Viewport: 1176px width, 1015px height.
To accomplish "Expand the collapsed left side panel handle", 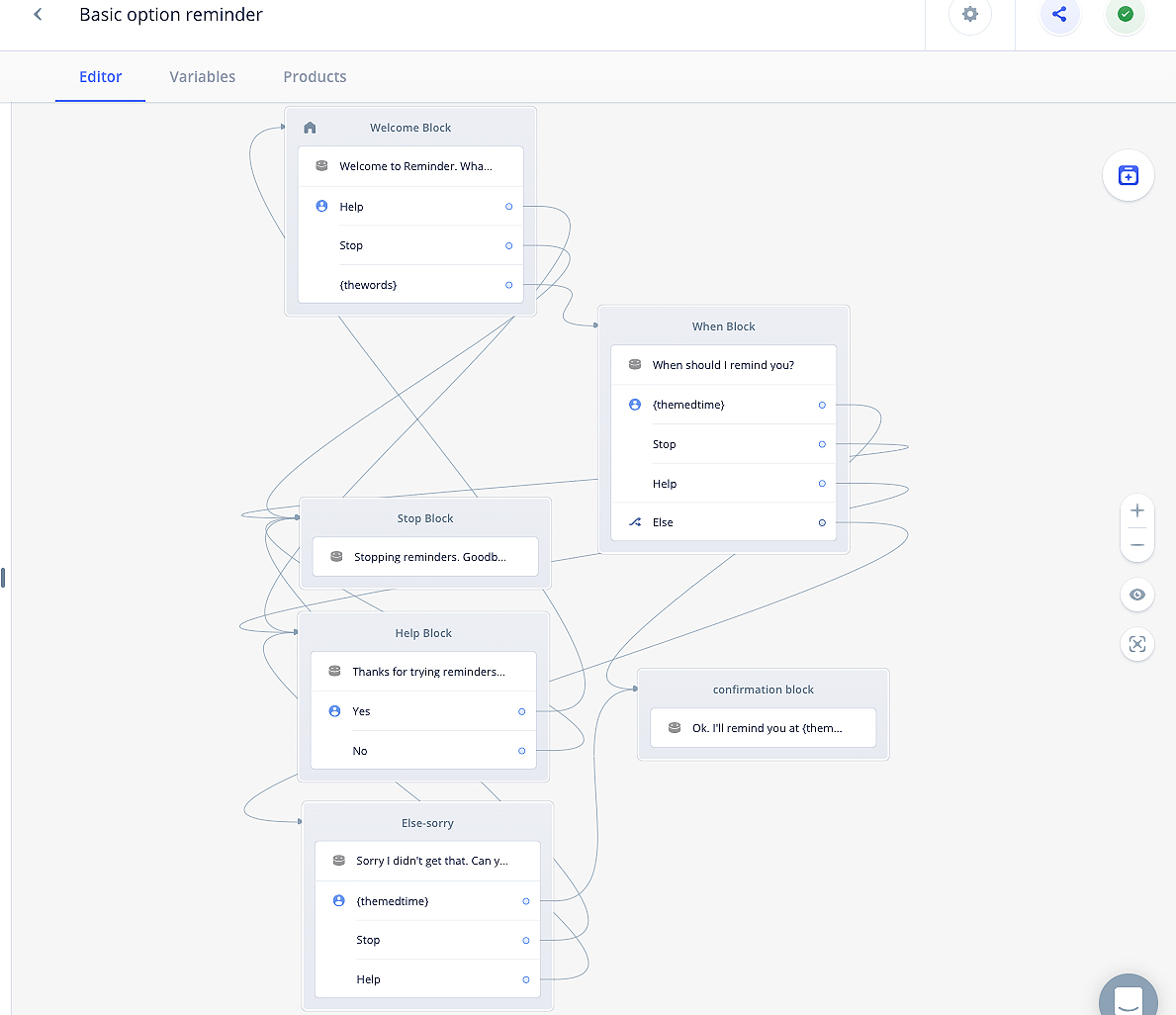I will [x=3, y=577].
